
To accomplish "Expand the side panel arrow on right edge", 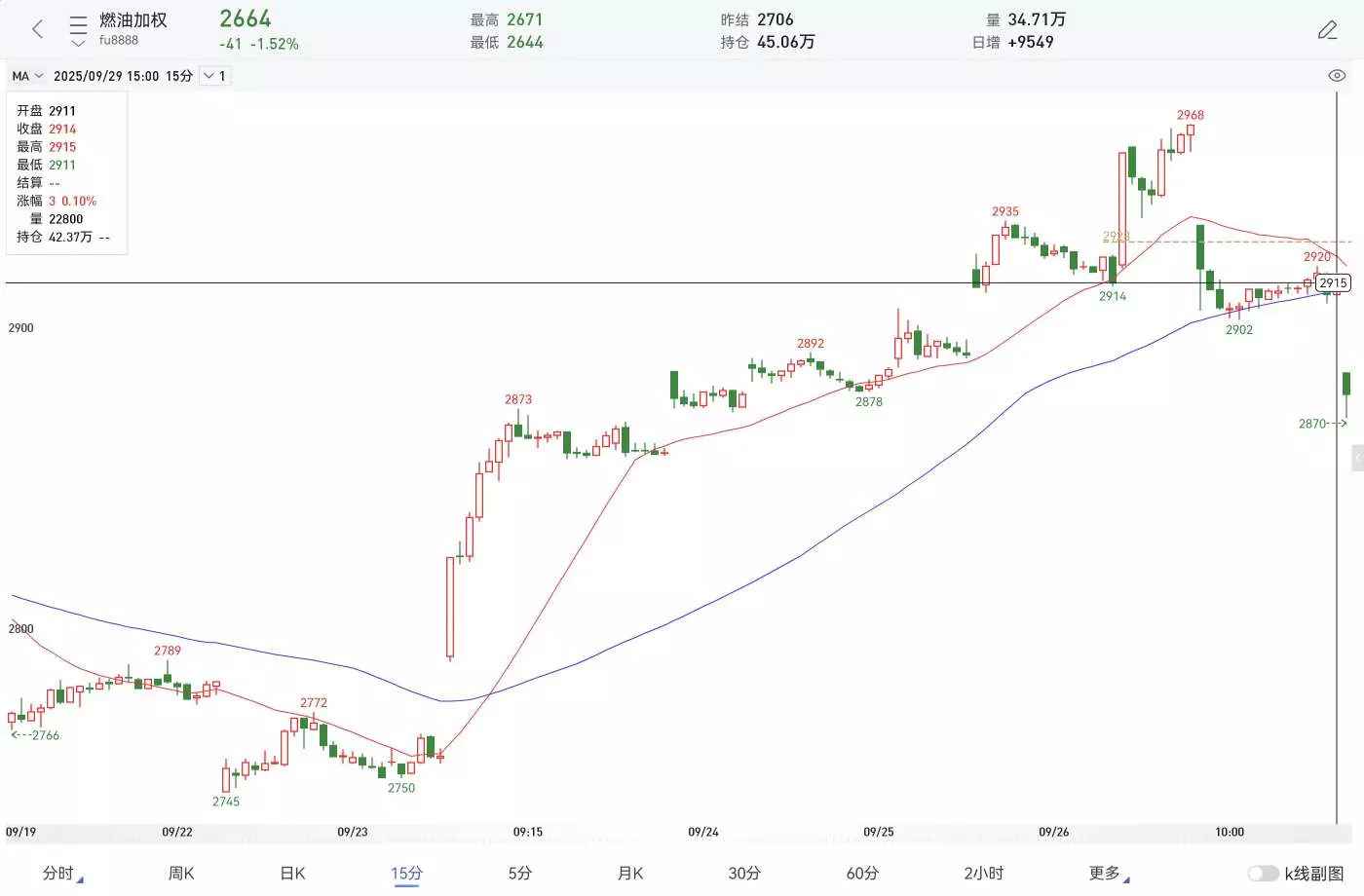I will click(1357, 458).
